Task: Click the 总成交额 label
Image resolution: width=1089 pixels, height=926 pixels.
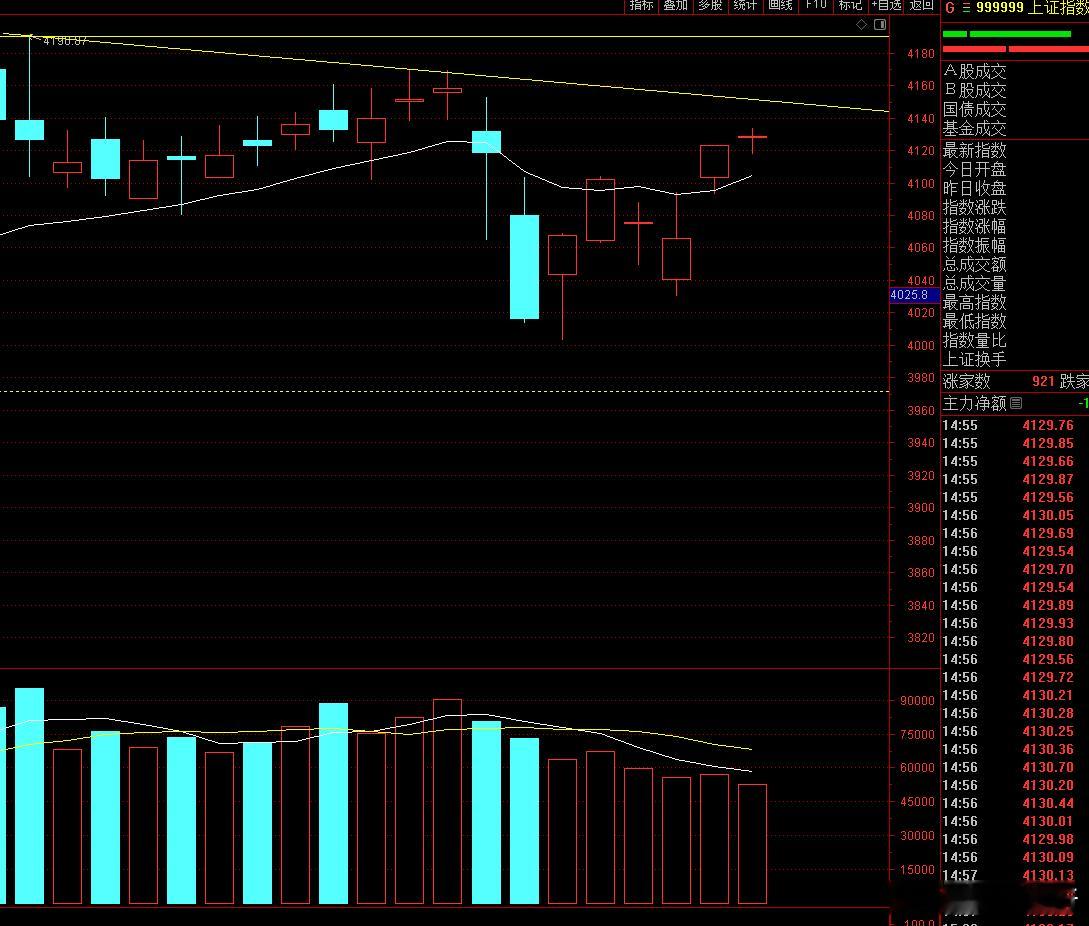Action: pyautogui.click(x=974, y=264)
